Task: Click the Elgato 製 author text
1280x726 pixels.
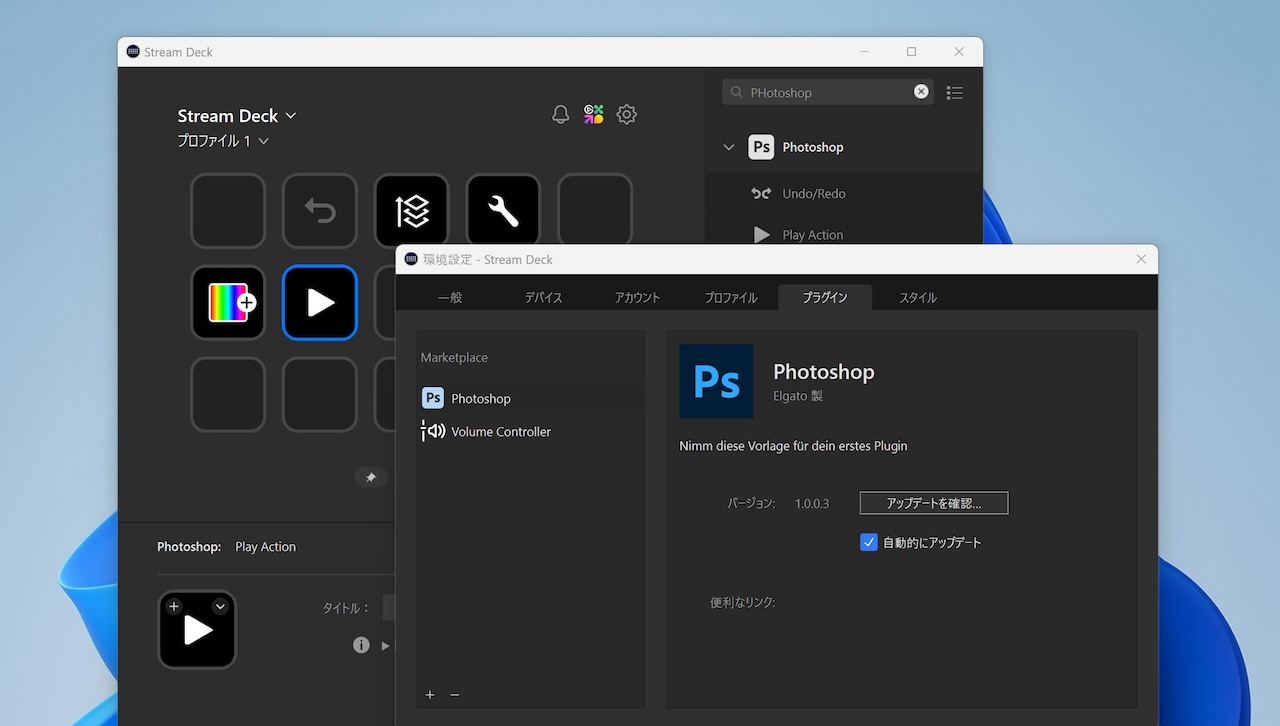Action: coord(798,396)
